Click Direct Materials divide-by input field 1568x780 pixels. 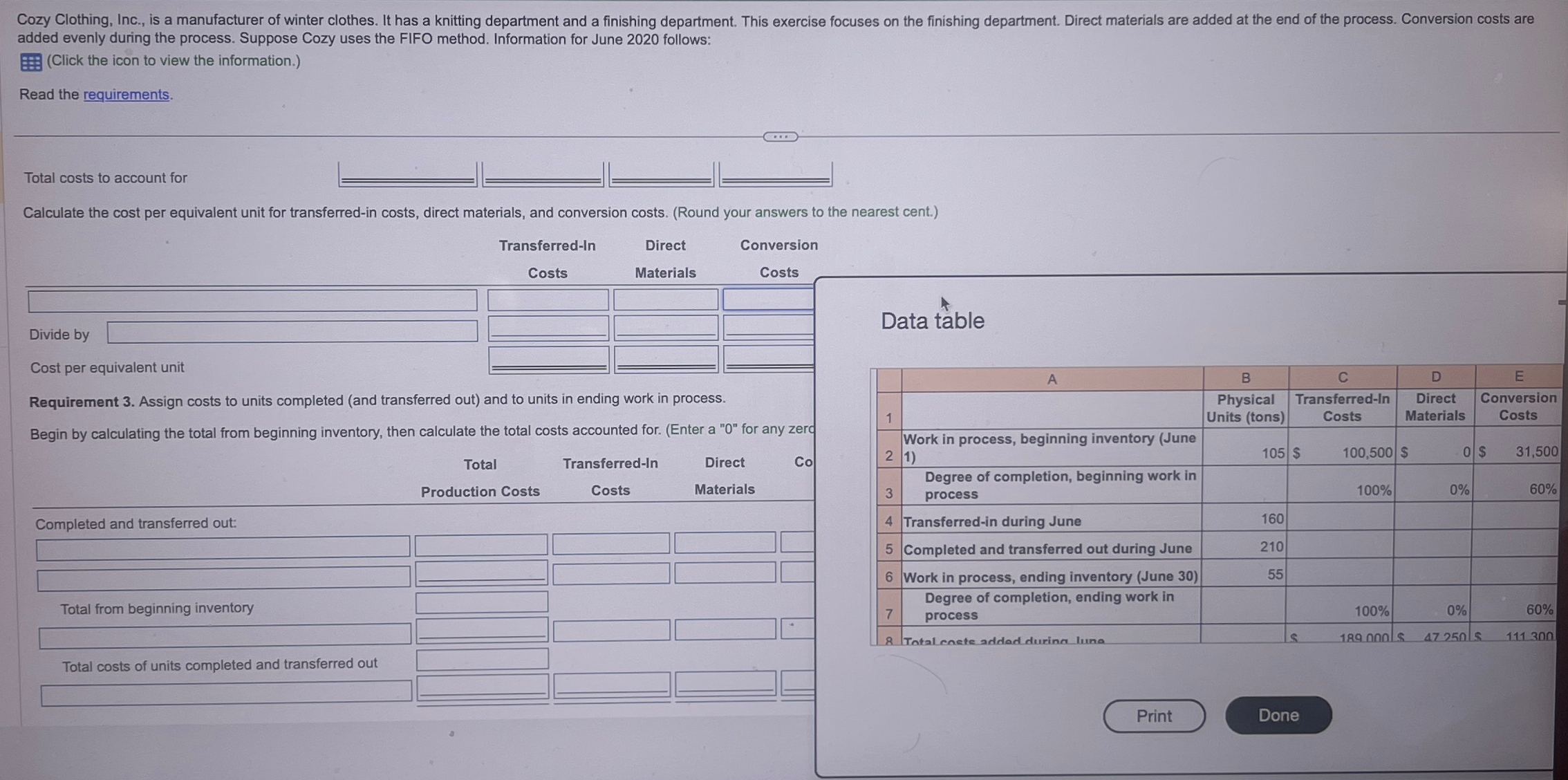pyautogui.click(x=666, y=328)
